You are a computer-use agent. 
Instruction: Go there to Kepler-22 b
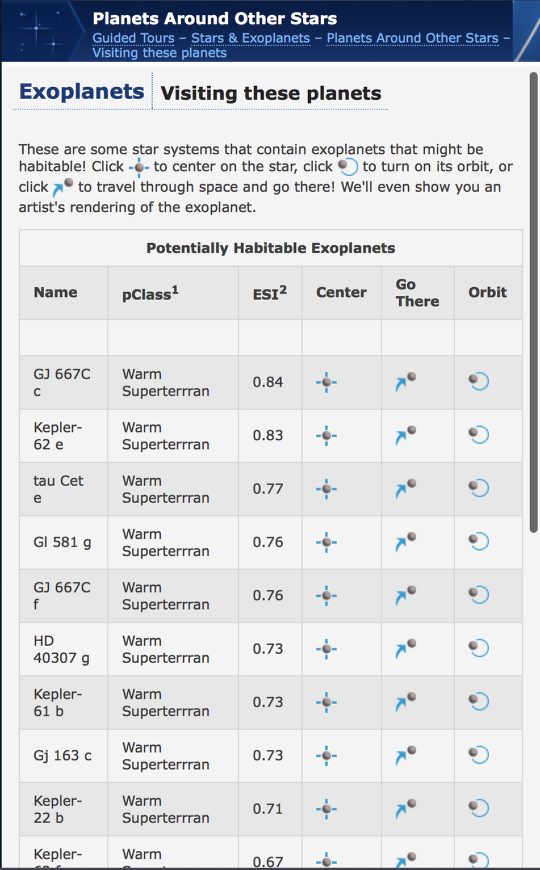click(x=406, y=808)
